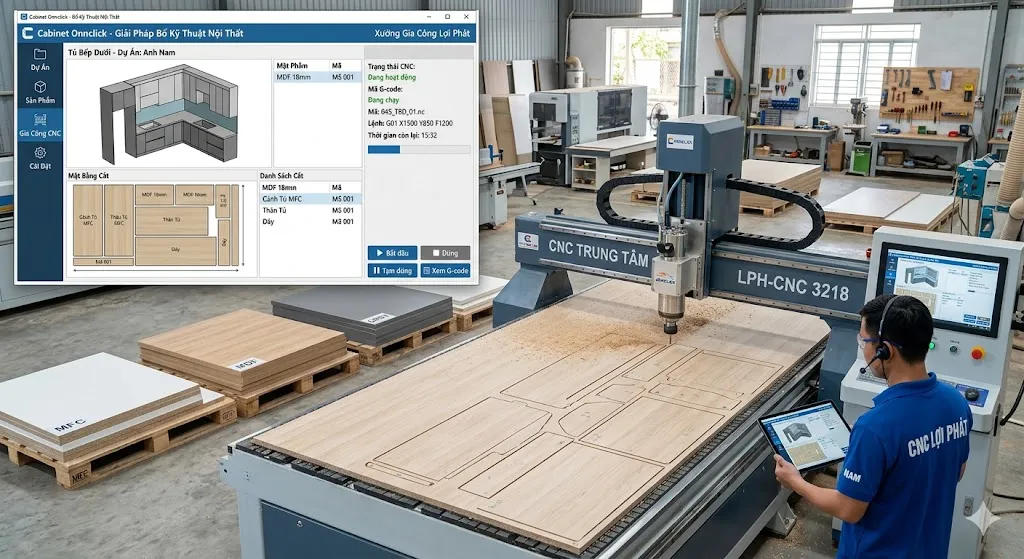Stop the job with the Dừng button
This screenshot has width=1024, height=559.
[x=445, y=253]
